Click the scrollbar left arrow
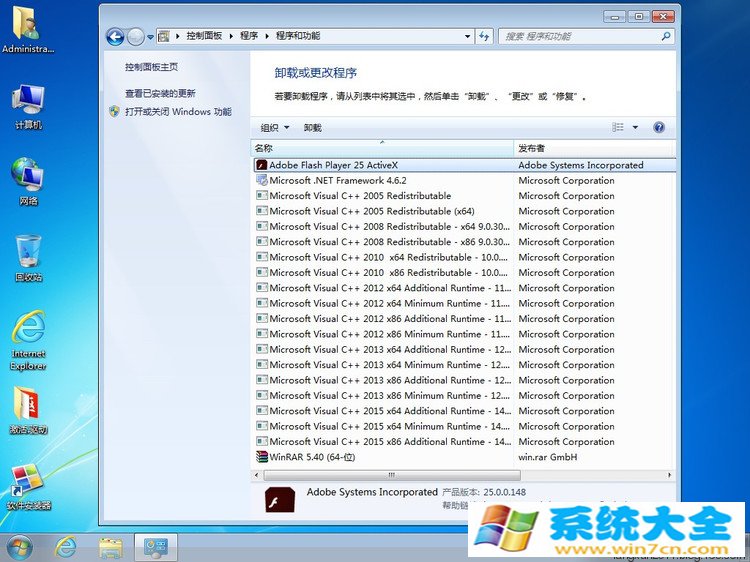 pyautogui.click(x=257, y=475)
